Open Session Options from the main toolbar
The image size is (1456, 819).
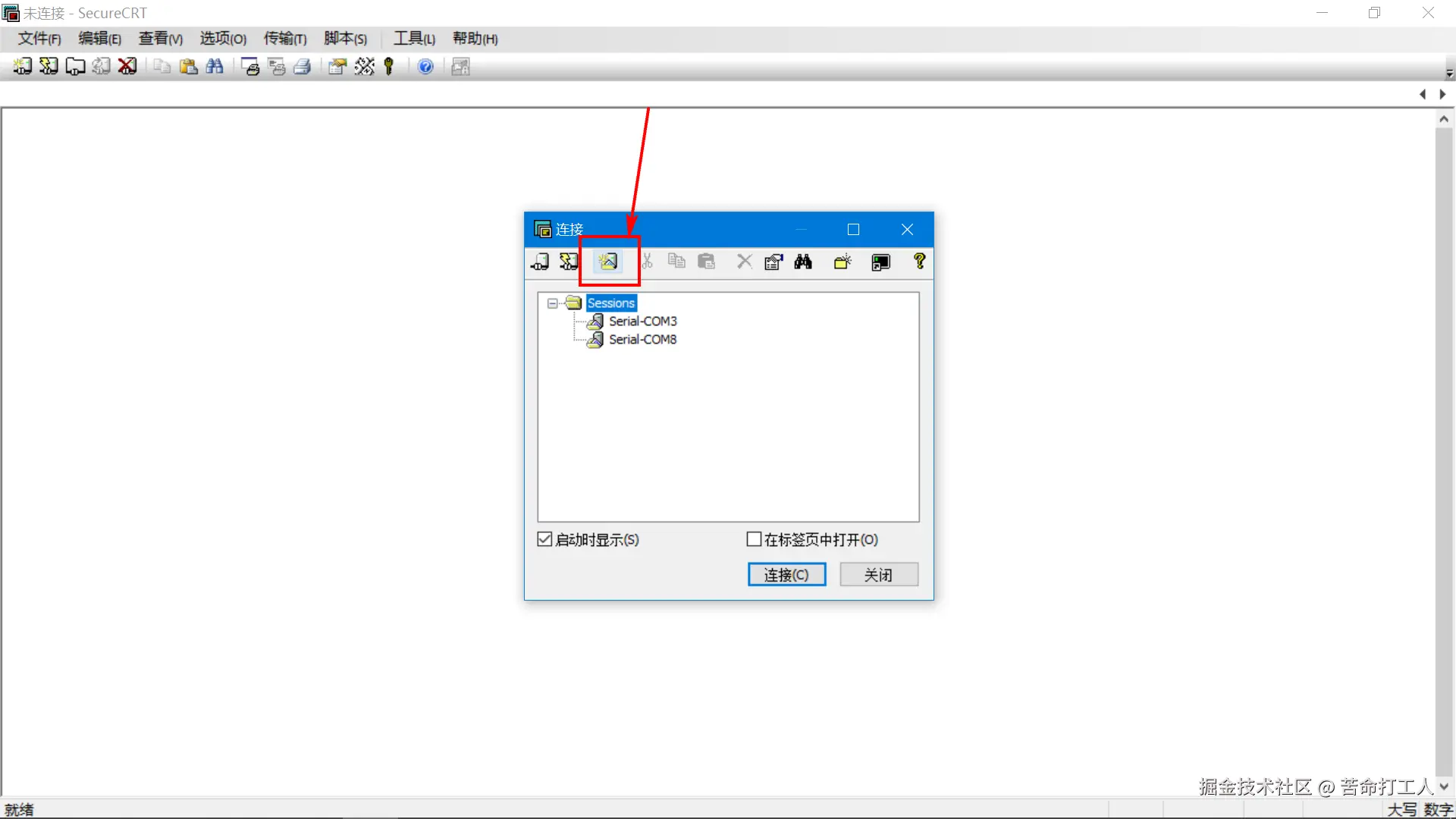[337, 67]
